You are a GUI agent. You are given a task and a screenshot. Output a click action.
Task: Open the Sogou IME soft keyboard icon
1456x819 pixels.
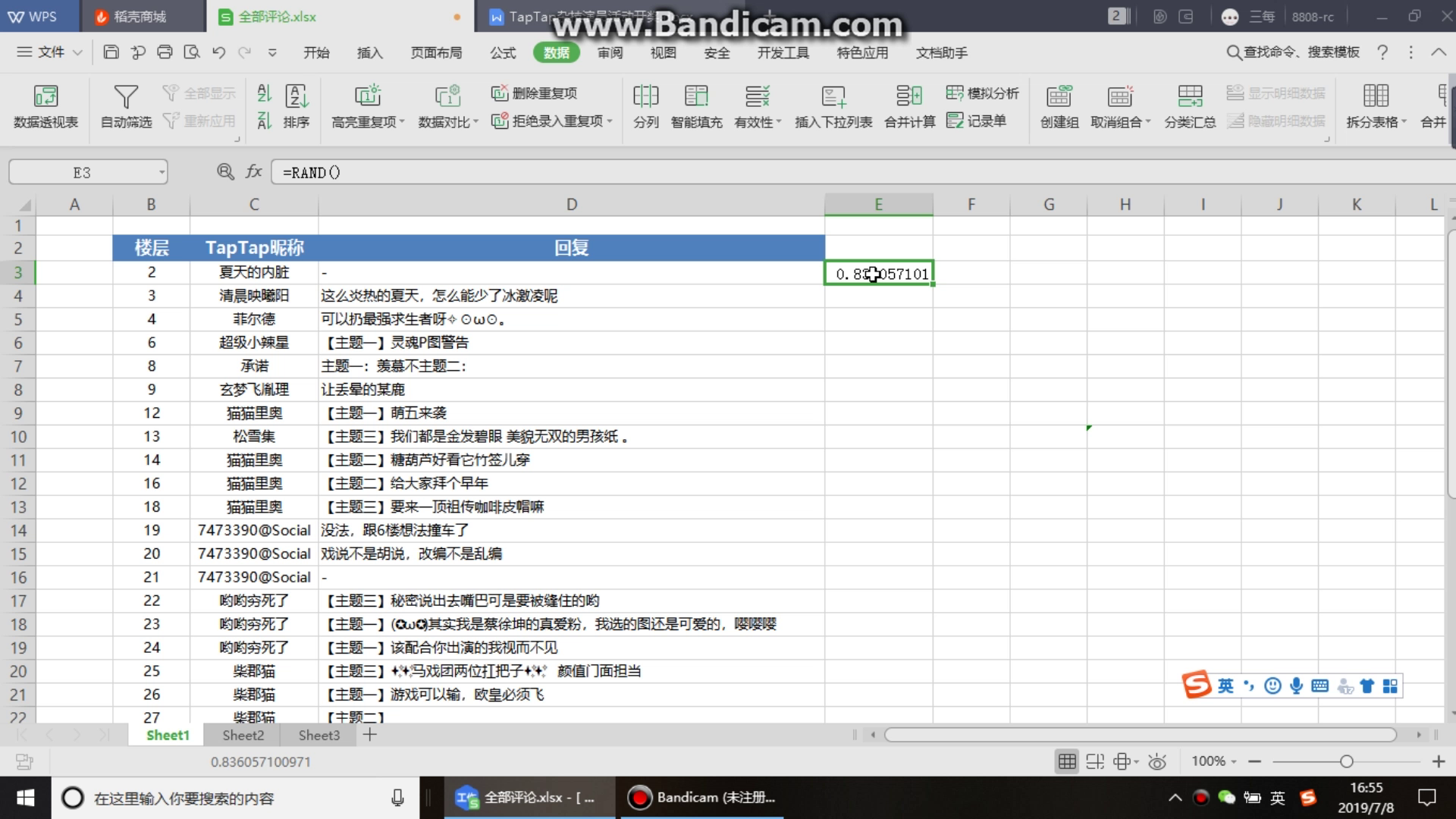tap(1319, 686)
